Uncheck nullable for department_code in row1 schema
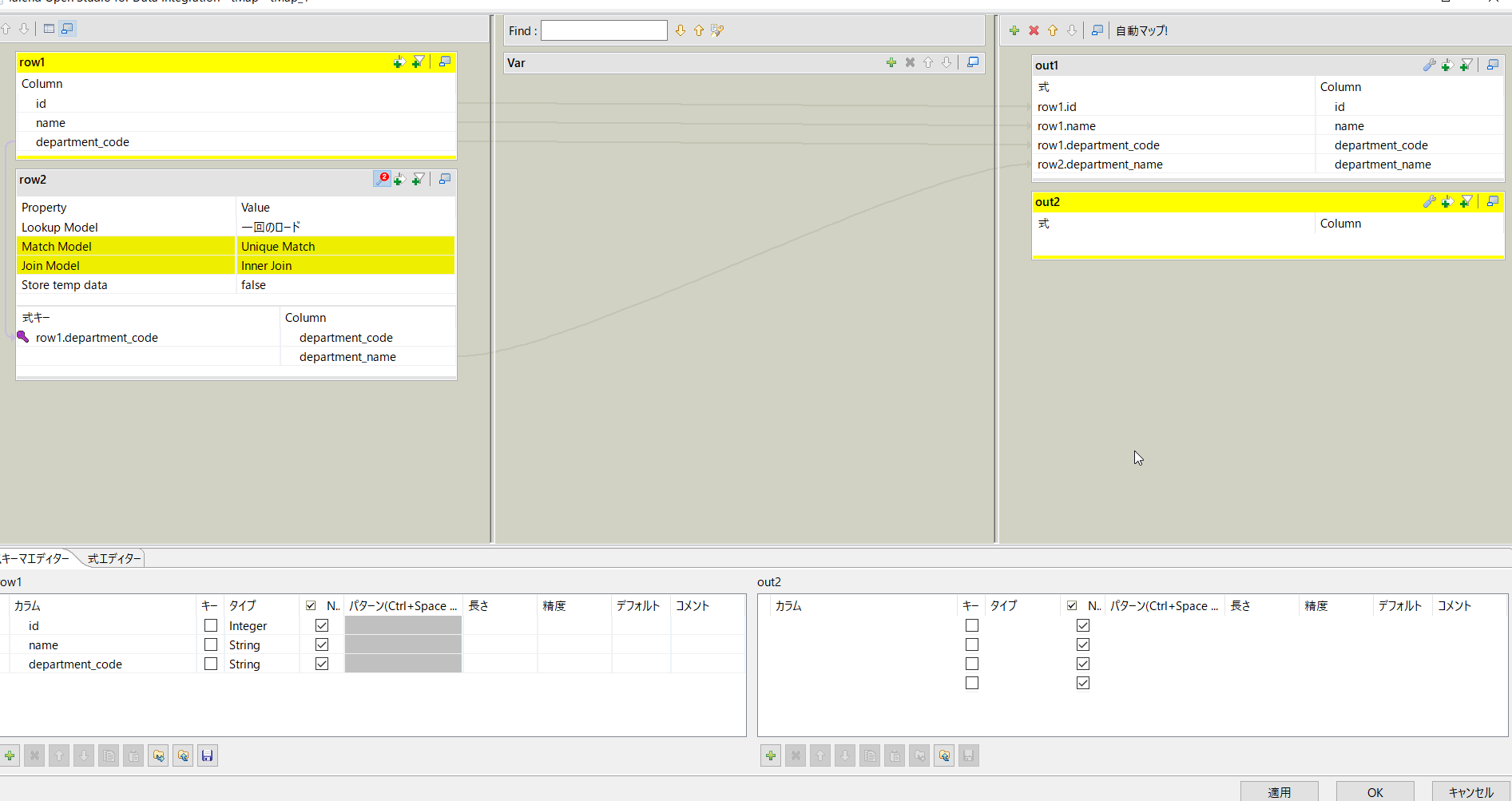This screenshot has width=1512, height=801. (322, 664)
